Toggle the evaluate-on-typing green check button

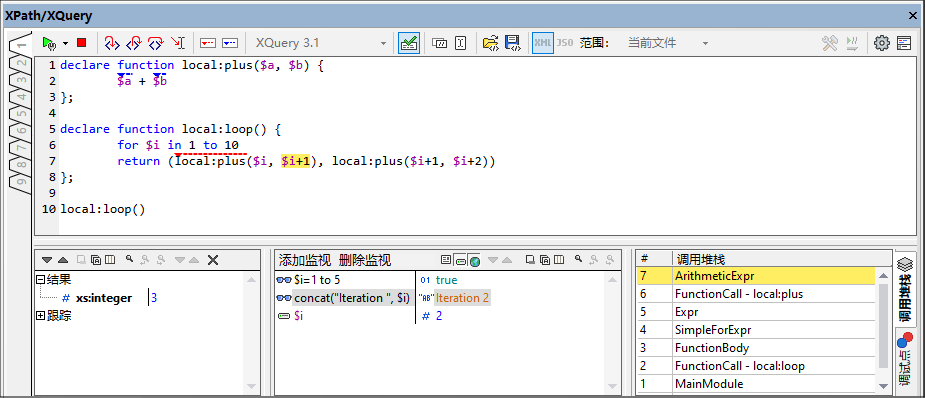(409, 43)
